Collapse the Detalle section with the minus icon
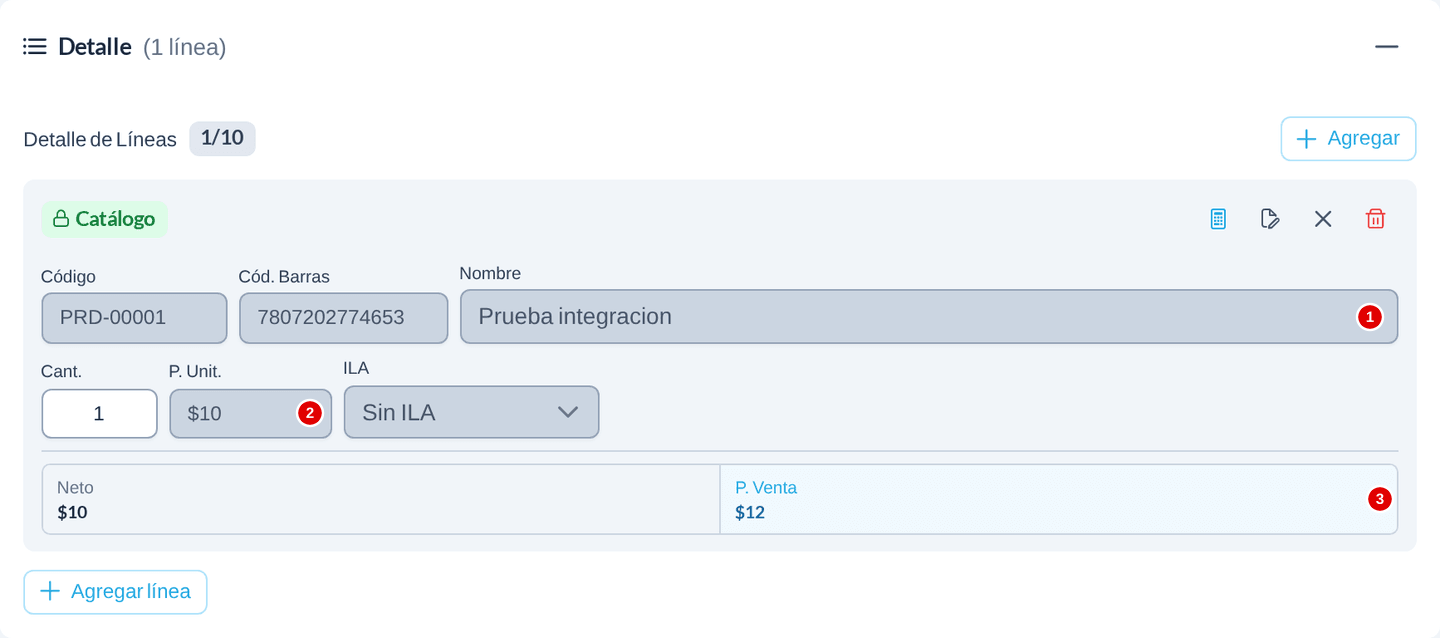 coord(1386,47)
